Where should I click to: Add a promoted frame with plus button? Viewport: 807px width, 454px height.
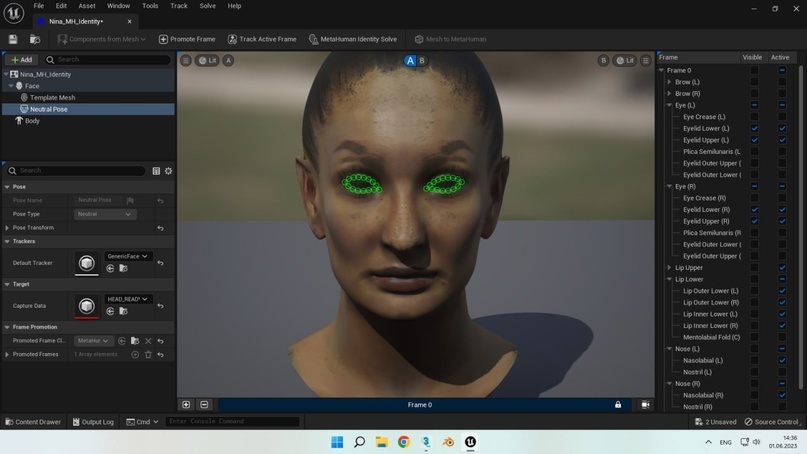[x=186, y=405]
